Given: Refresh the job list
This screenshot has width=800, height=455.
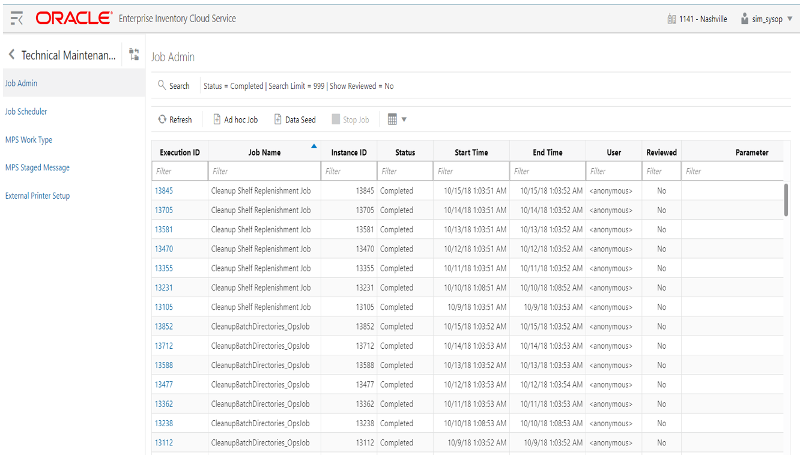Looking at the screenshot, I should click(x=174, y=120).
